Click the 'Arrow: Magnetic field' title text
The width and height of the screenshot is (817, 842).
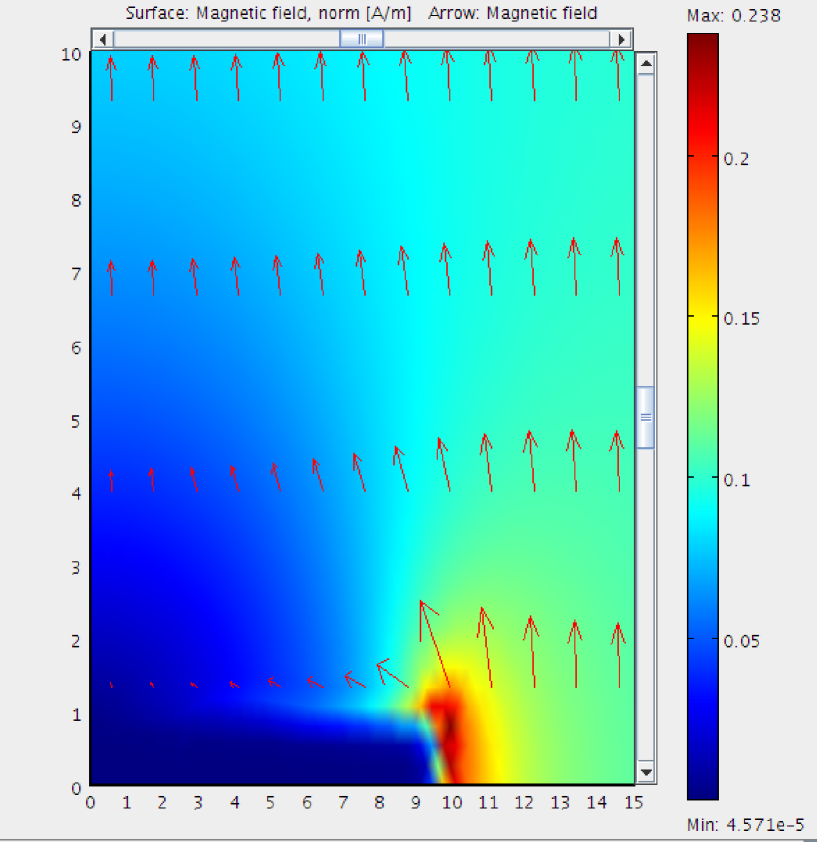pos(512,13)
